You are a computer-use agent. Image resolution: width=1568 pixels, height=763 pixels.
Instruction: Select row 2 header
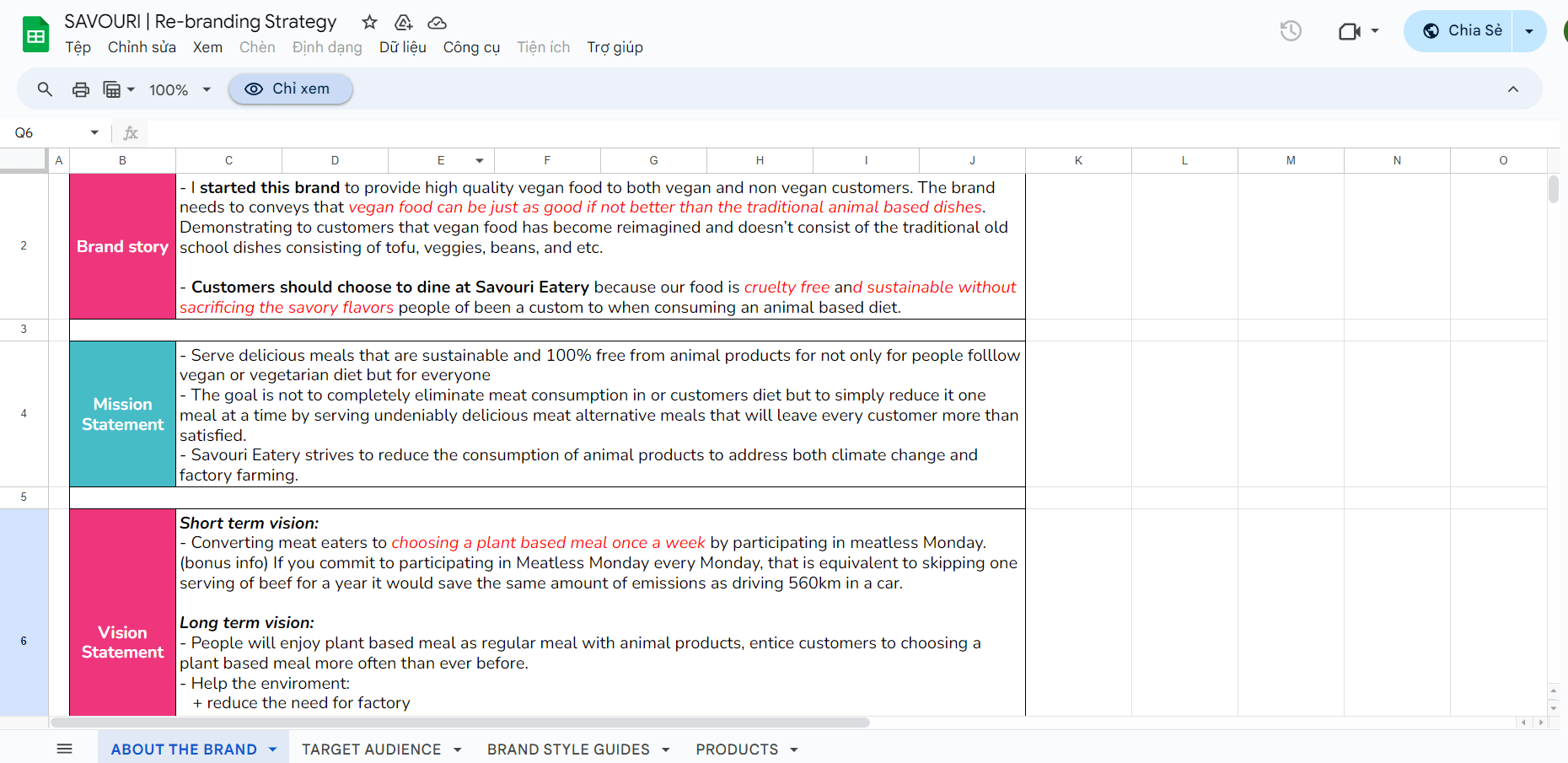click(x=24, y=246)
